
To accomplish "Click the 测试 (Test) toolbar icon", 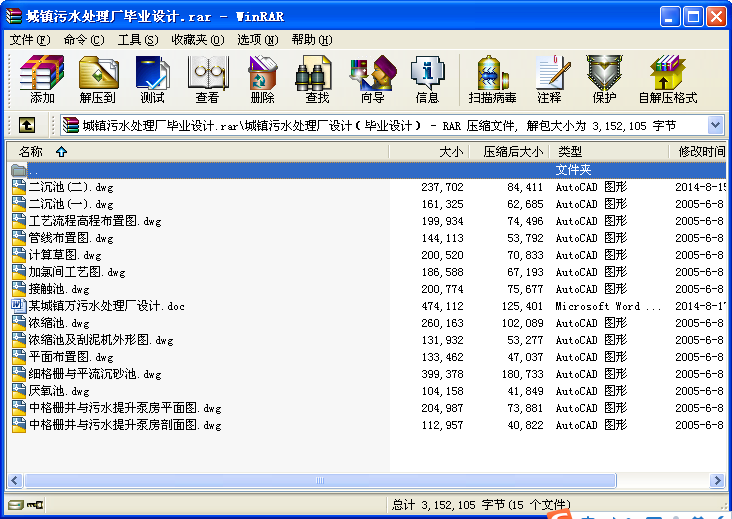I will pos(152,79).
